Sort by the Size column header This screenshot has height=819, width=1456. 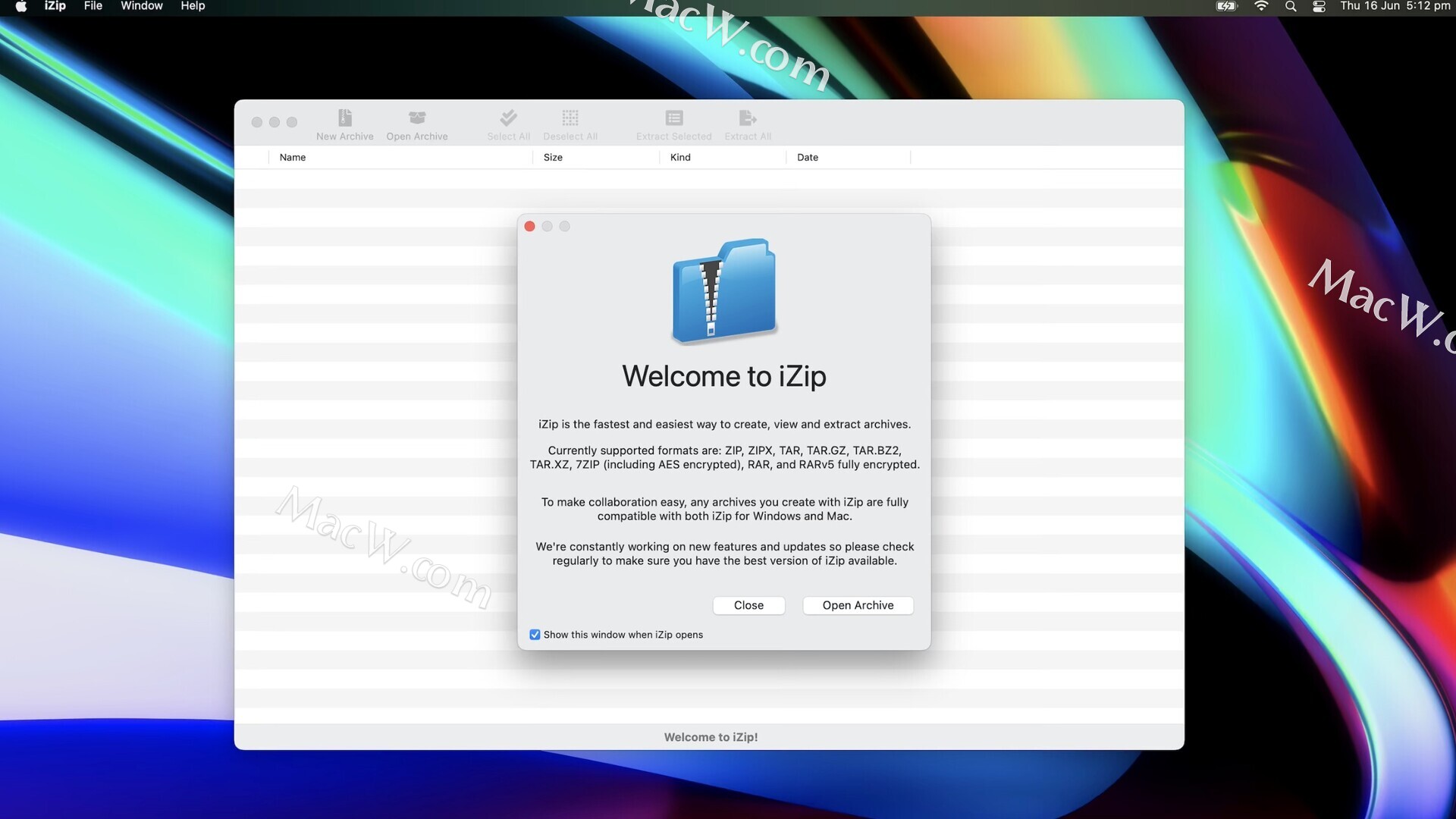[596, 158]
